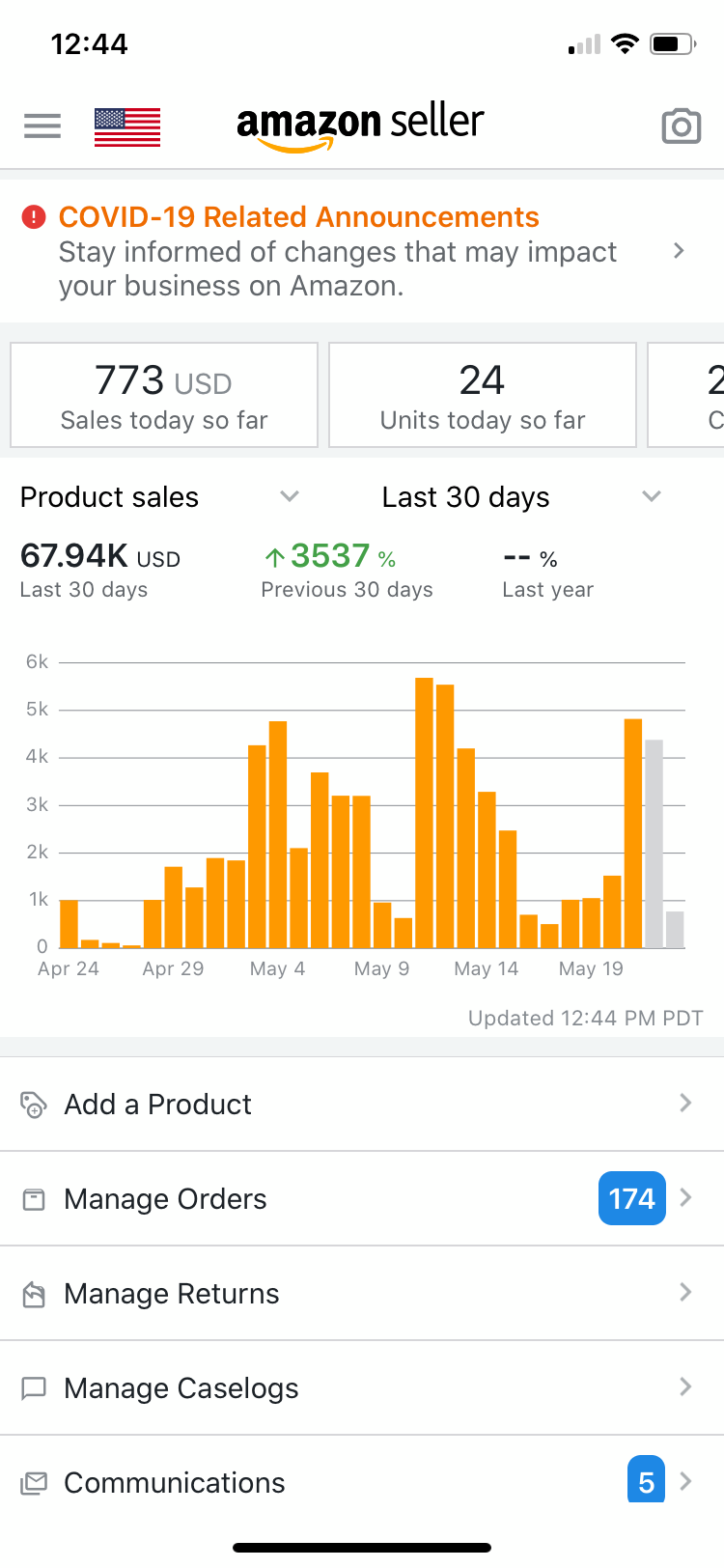Open the Manage Returns menu item
724x1568 pixels.
point(172,1294)
